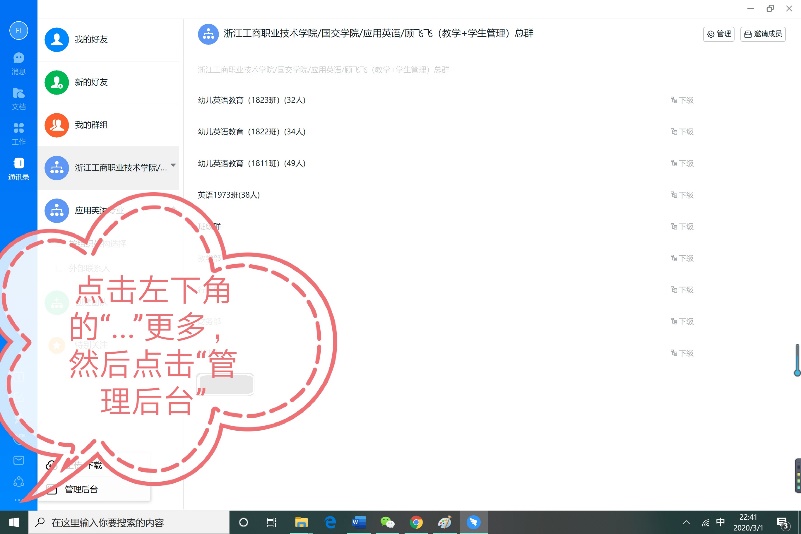Open the 工作 workbench sidebar icon
801x534 pixels.
(18, 132)
